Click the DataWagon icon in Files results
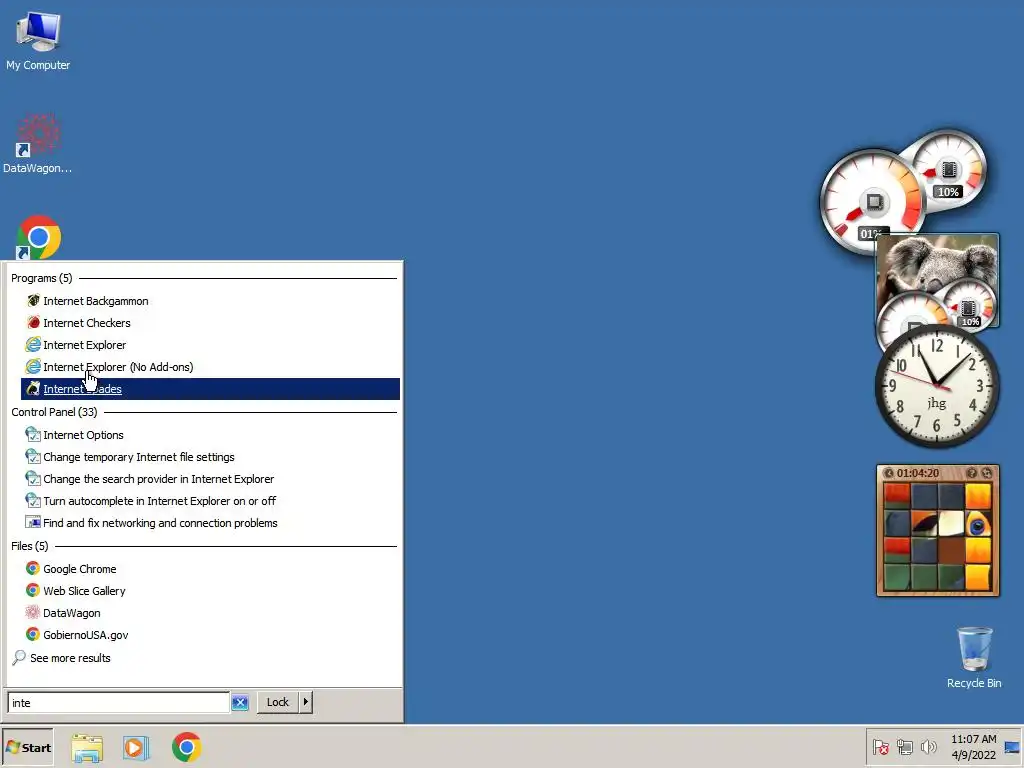The width and height of the screenshot is (1024, 768). (x=33, y=613)
